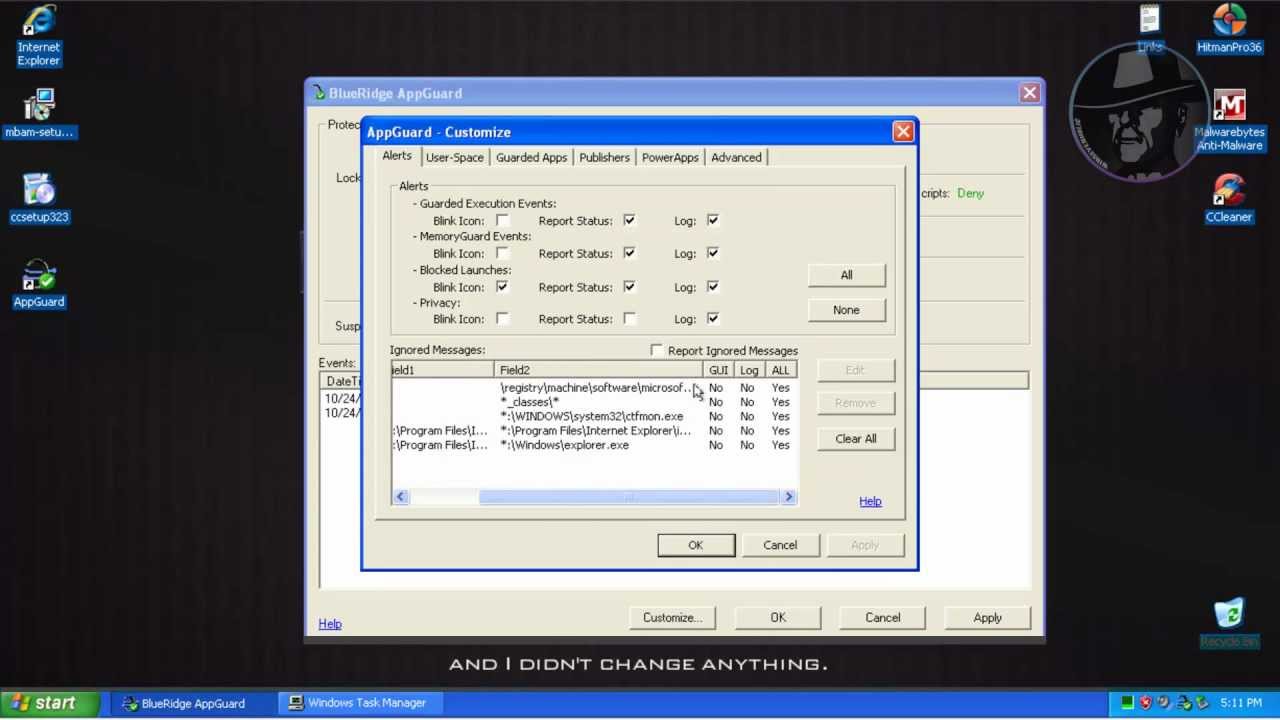The height and width of the screenshot is (720, 1280).
Task: Click the AppGuard lock tray icon
Action: click(x=1184, y=703)
